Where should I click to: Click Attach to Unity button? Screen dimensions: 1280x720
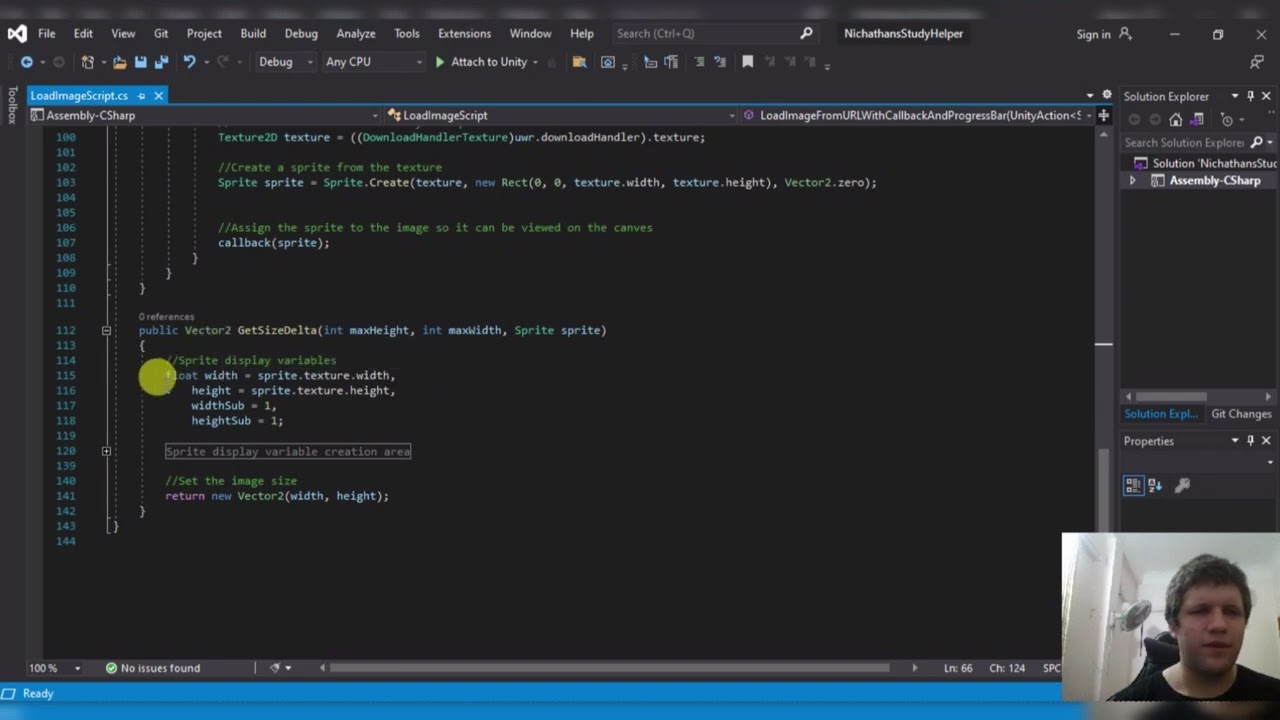coord(481,62)
